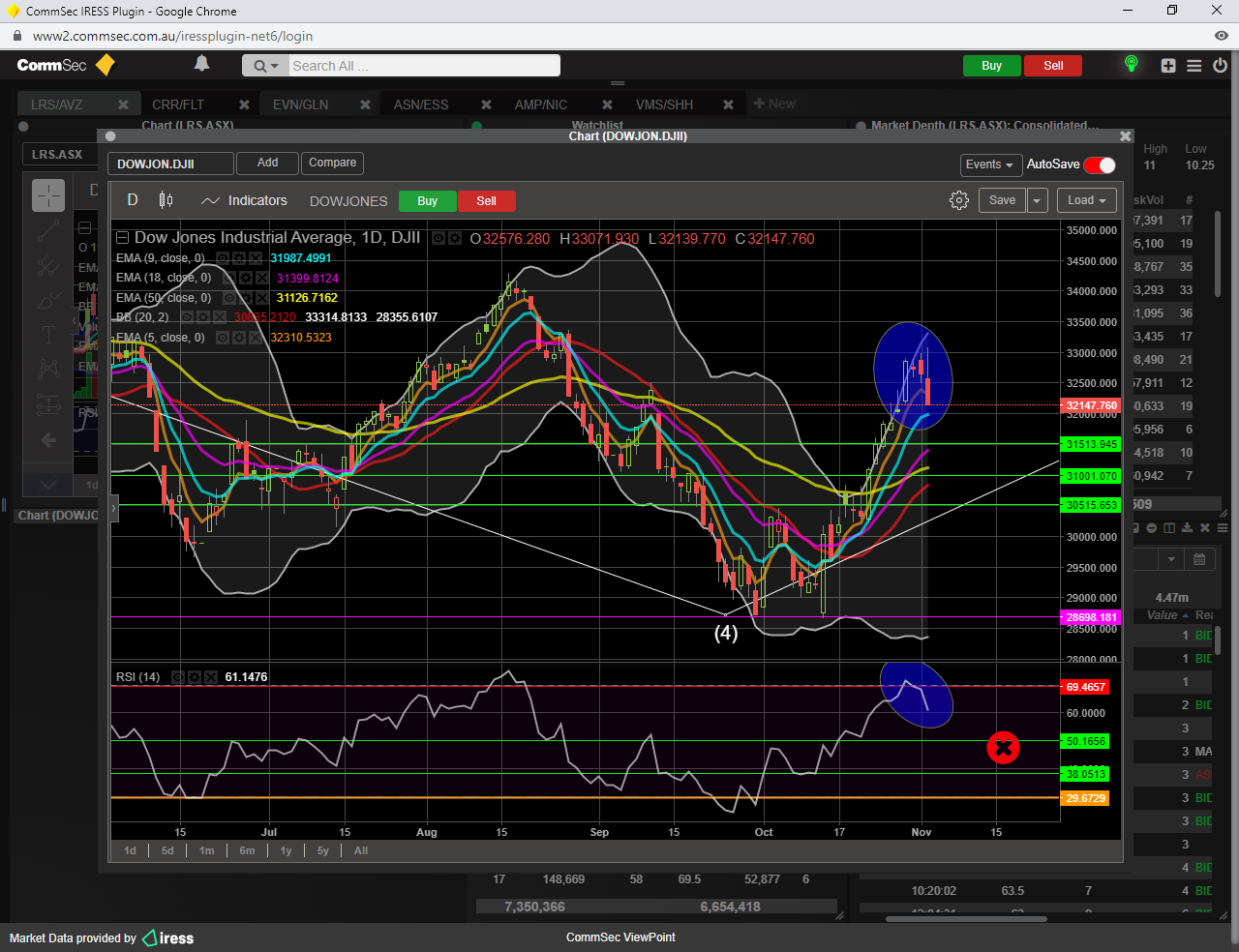The width and height of the screenshot is (1239, 952).
Task: Switch to the AMP/NIC tab
Action: pyautogui.click(x=541, y=104)
